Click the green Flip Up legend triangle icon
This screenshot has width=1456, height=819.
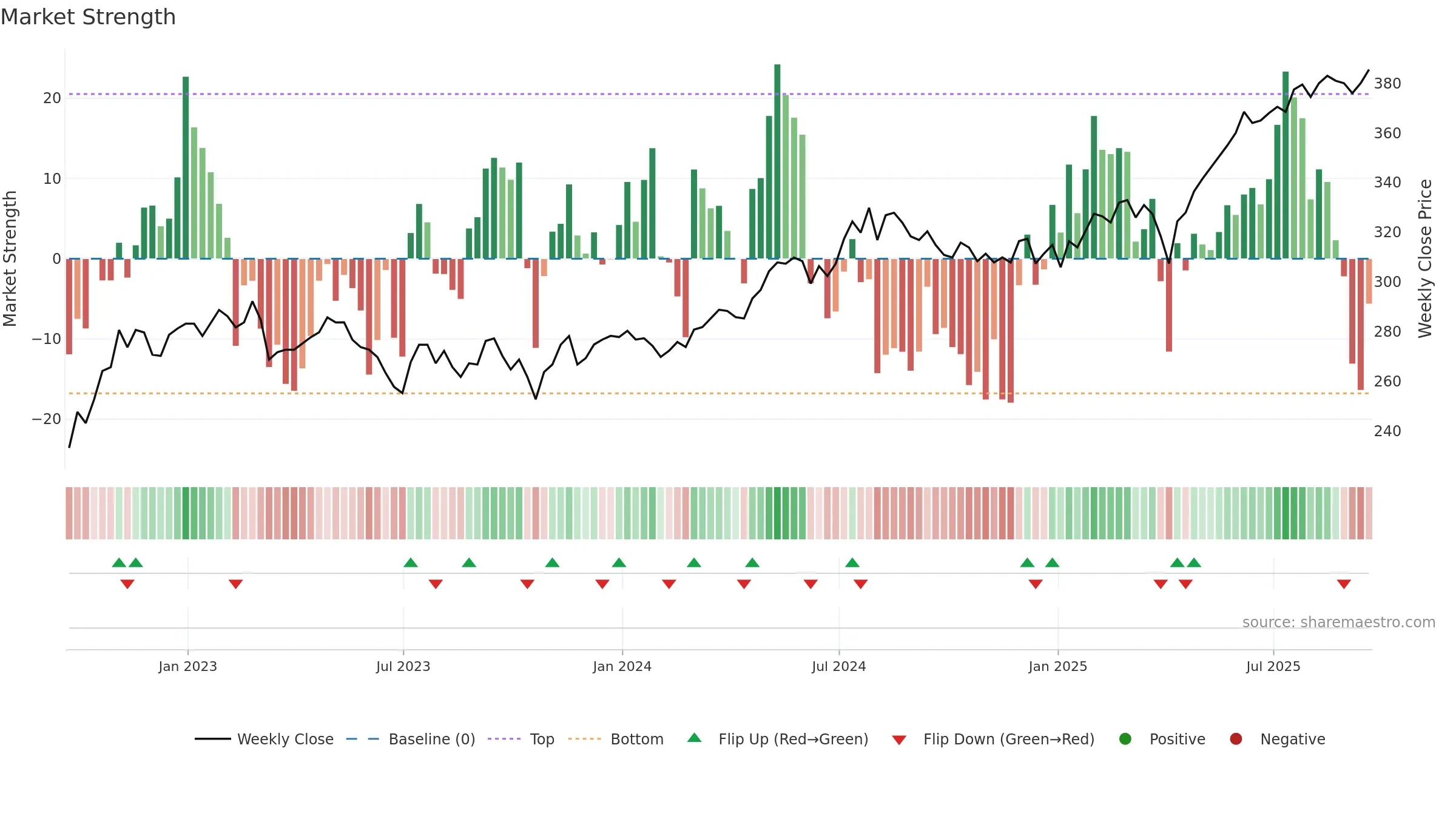pyautogui.click(x=695, y=738)
